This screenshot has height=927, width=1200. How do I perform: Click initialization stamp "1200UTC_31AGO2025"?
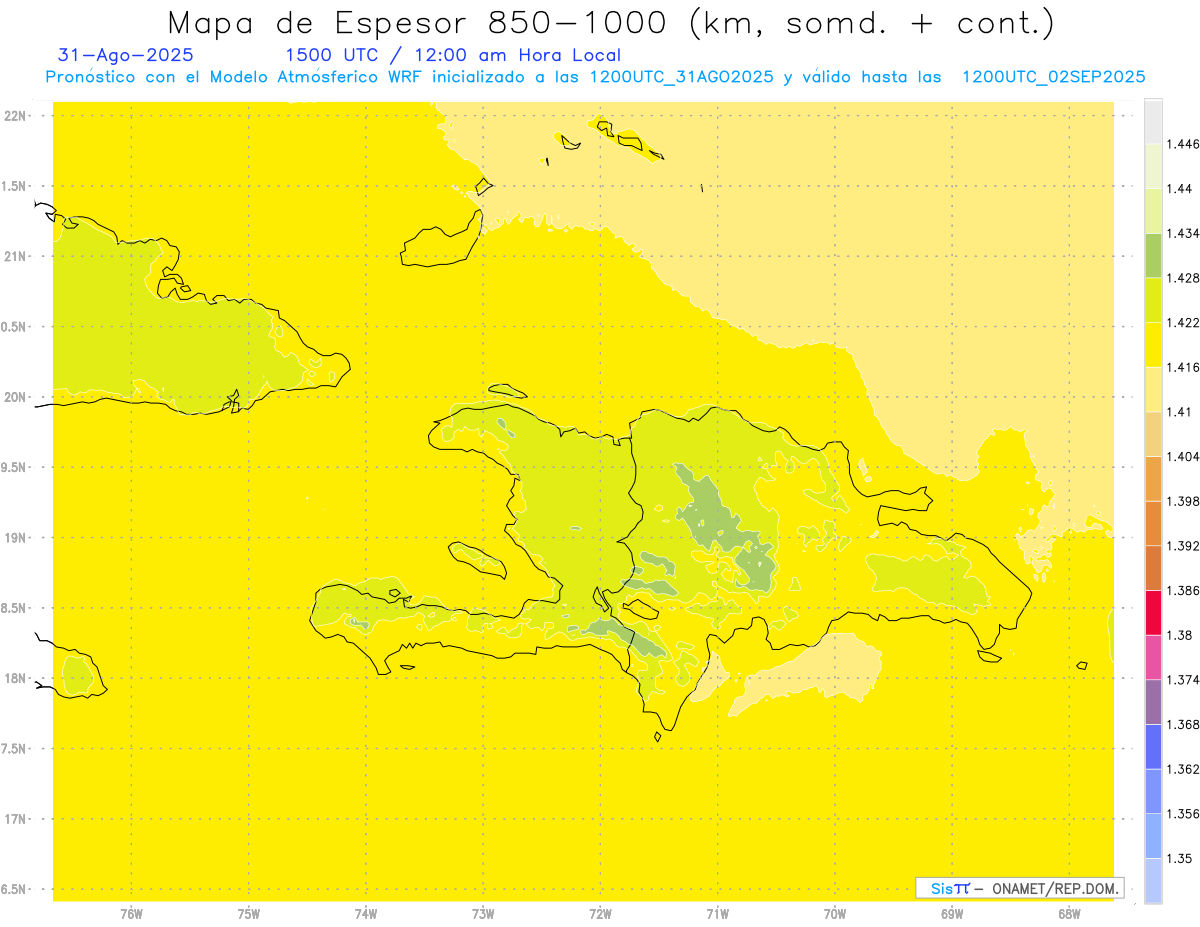(681, 77)
